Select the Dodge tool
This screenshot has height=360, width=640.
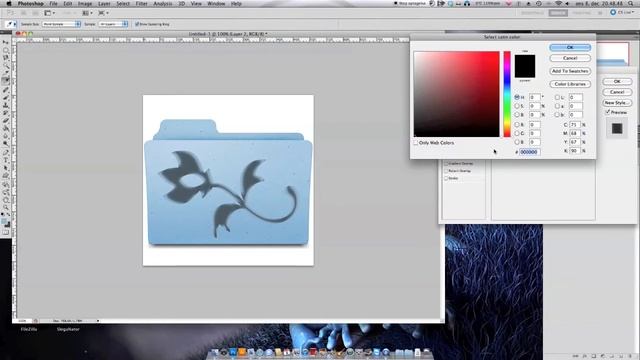pyautogui.click(x=6, y=144)
